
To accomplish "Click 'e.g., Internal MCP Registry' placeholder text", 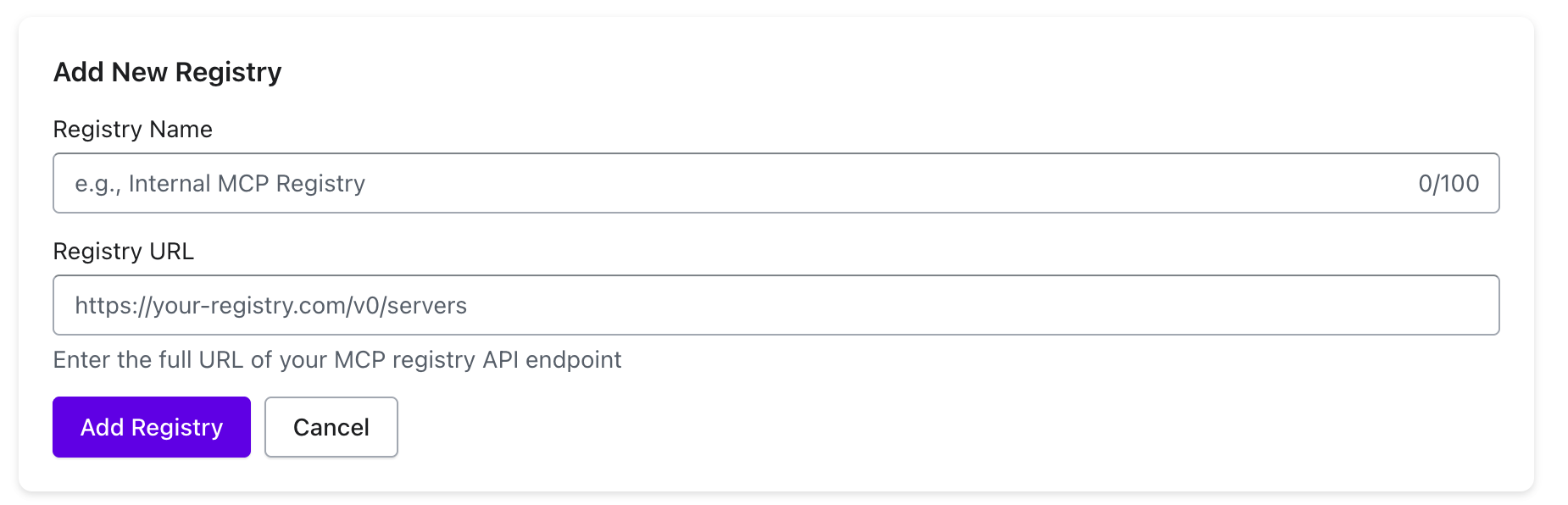I will pyautogui.click(x=220, y=184).
